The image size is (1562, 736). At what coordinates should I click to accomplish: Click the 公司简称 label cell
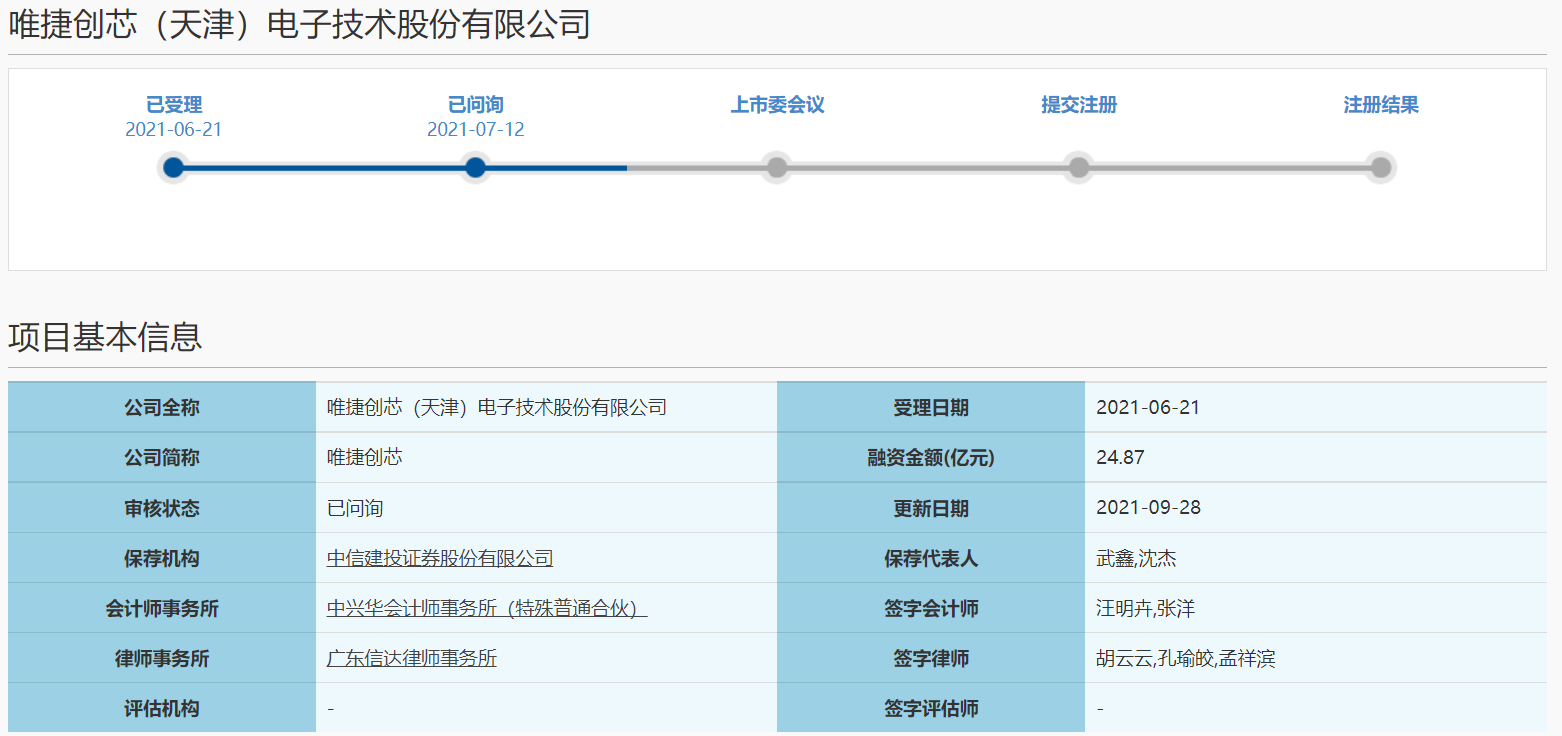coord(162,458)
